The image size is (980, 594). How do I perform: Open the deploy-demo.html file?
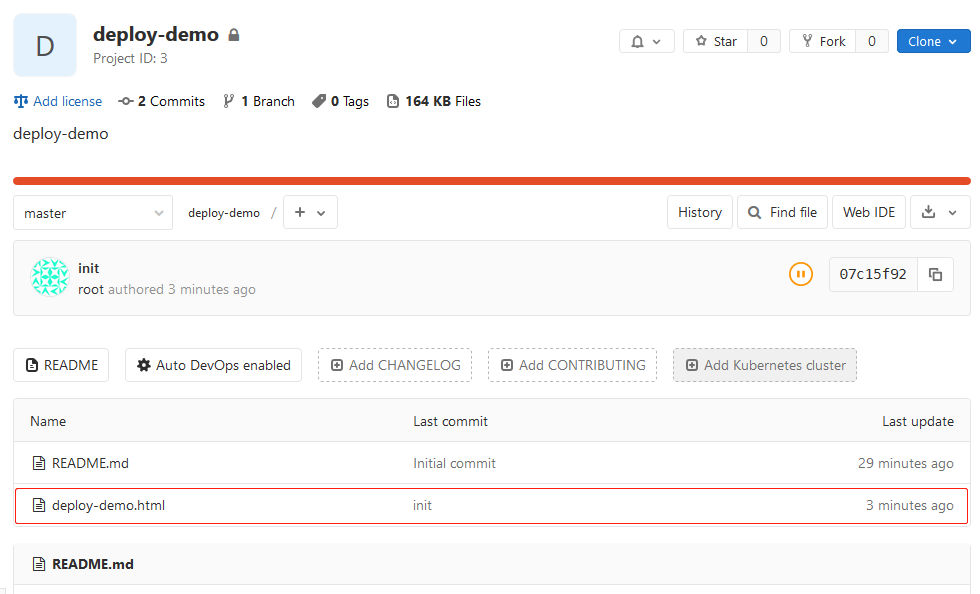point(108,505)
